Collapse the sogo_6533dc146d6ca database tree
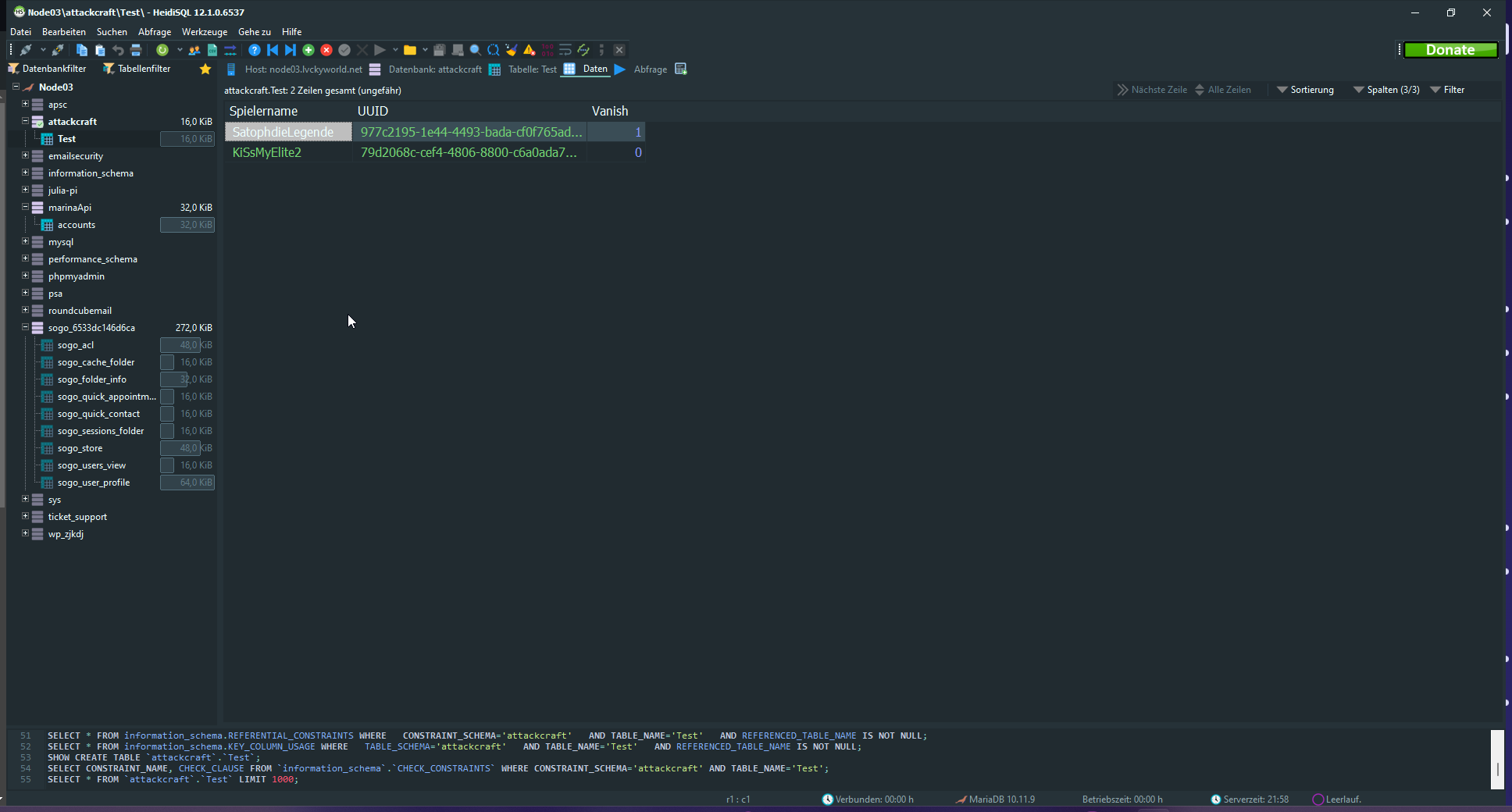1512x812 pixels. tap(25, 327)
